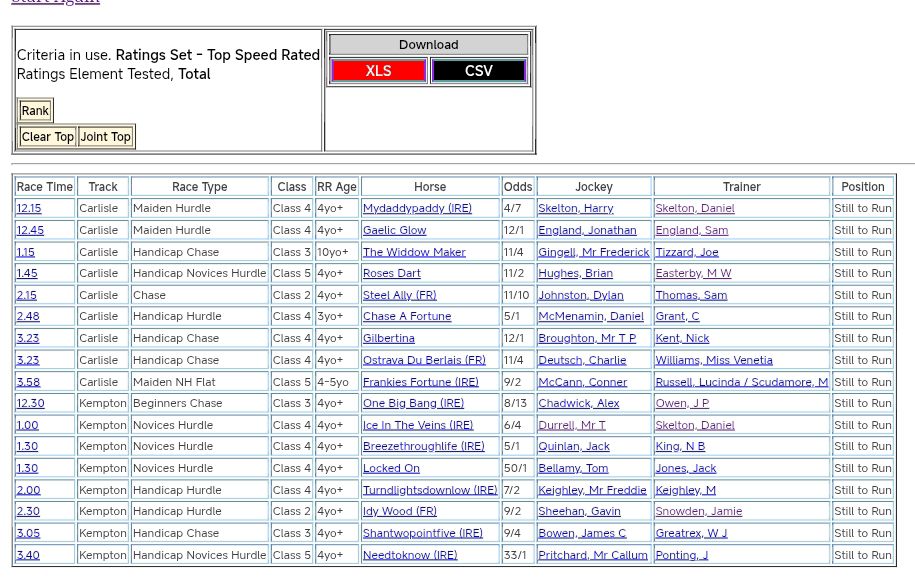Click the Joint Top button

pos(106,137)
